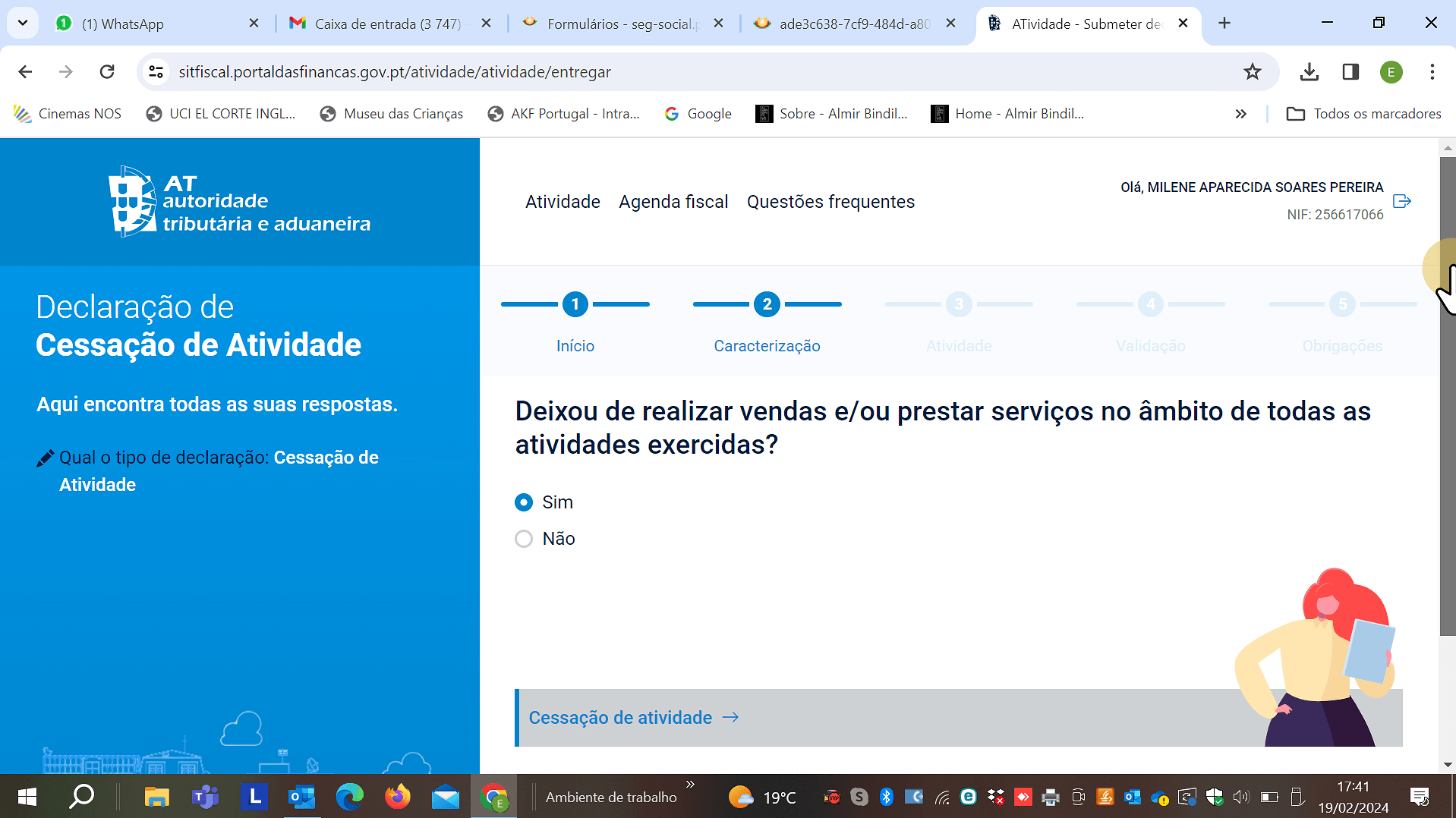
Task: Open the Chrome three-dot menu
Action: tap(1432, 72)
